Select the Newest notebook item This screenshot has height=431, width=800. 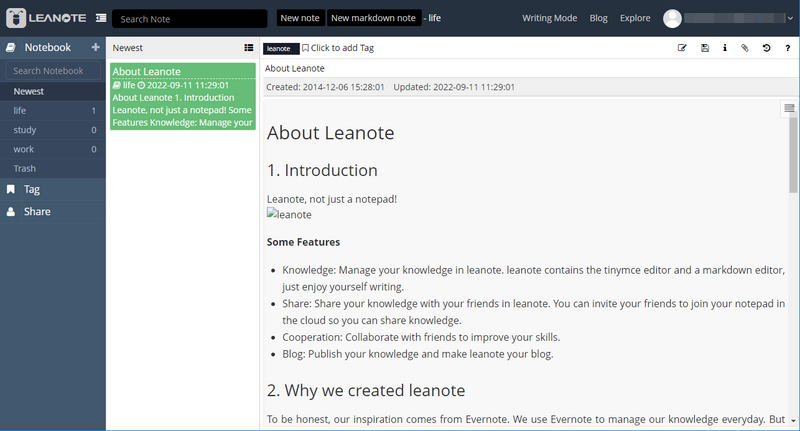pos(53,91)
